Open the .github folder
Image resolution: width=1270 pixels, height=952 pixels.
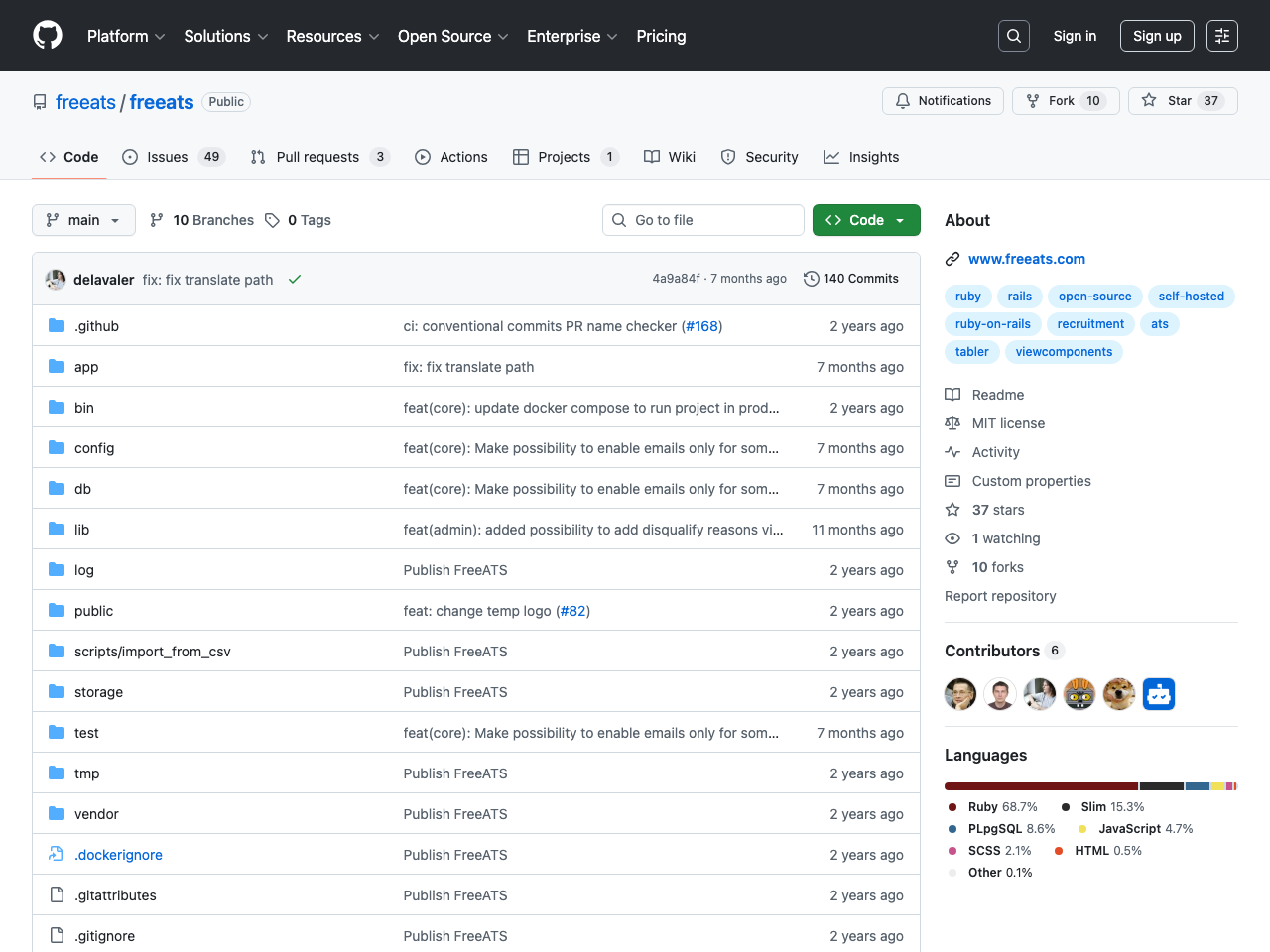96,326
